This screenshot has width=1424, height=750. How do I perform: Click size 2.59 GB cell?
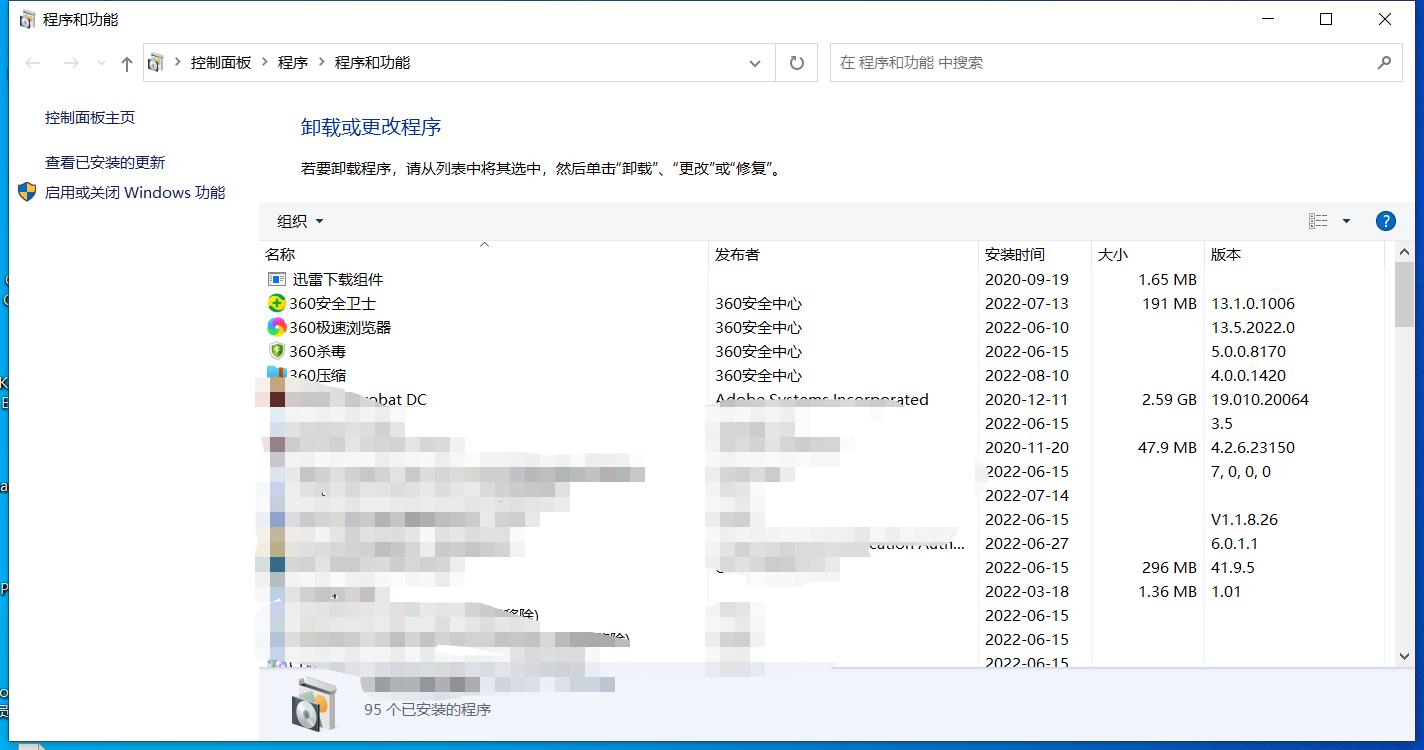click(1169, 400)
